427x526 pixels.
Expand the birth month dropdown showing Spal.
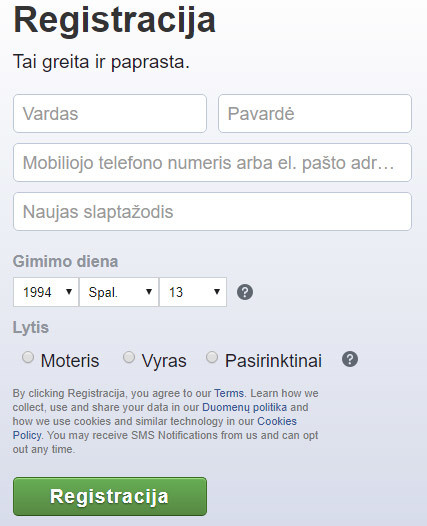pos(119,292)
